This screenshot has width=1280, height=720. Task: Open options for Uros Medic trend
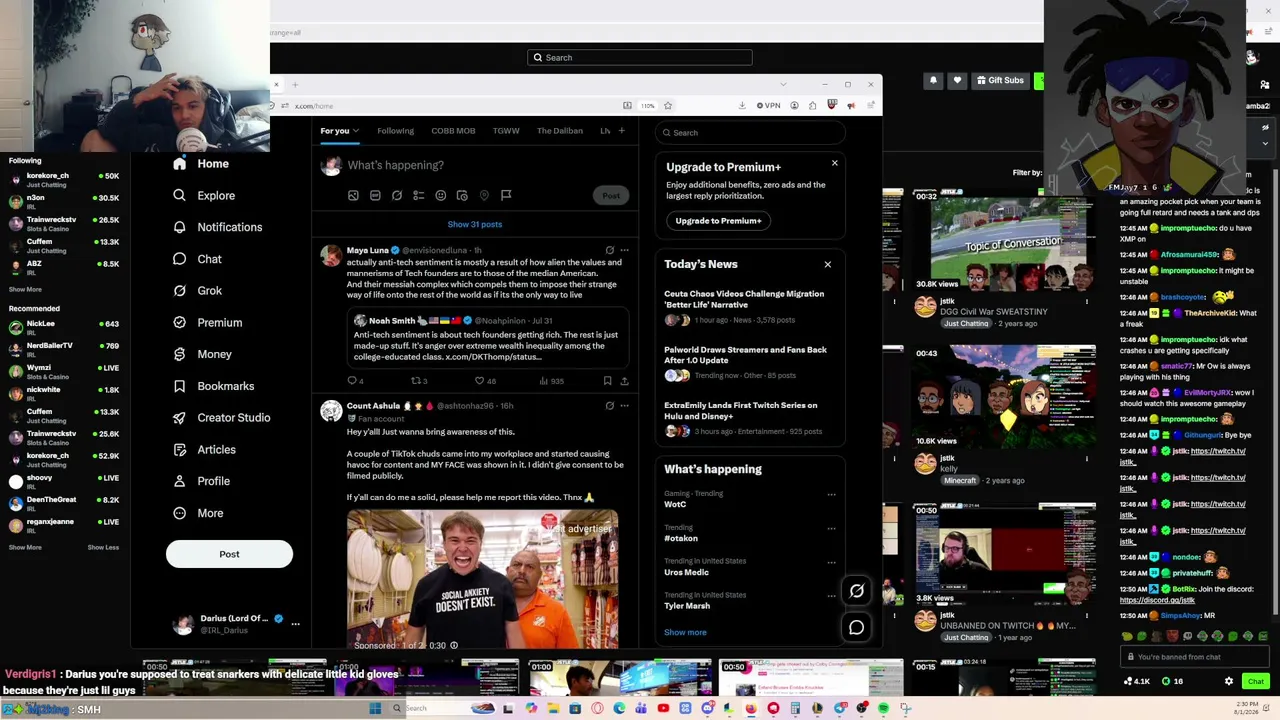tap(831, 563)
